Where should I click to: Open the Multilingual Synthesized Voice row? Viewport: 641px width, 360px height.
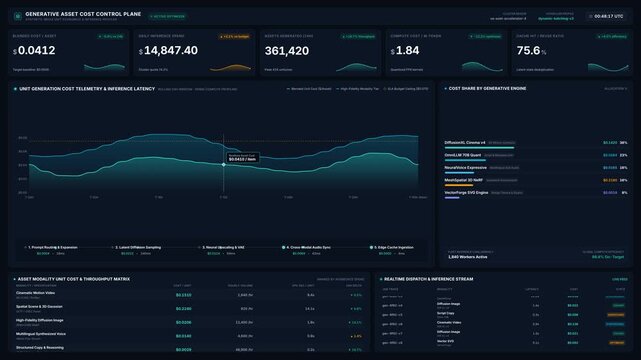(x=189, y=336)
